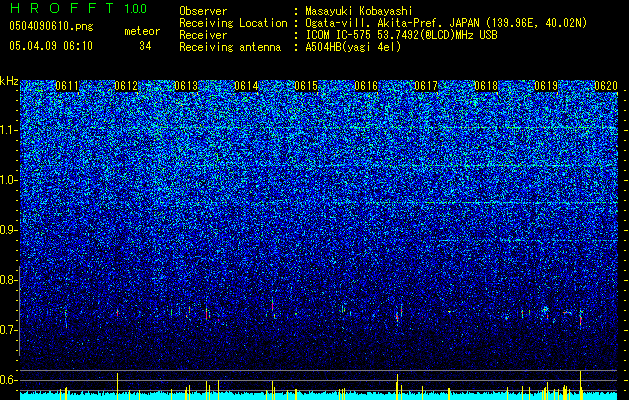Screen dimensions: 629x400
Task: Click the 0.7 frequency axis label
Action: (9, 330)
